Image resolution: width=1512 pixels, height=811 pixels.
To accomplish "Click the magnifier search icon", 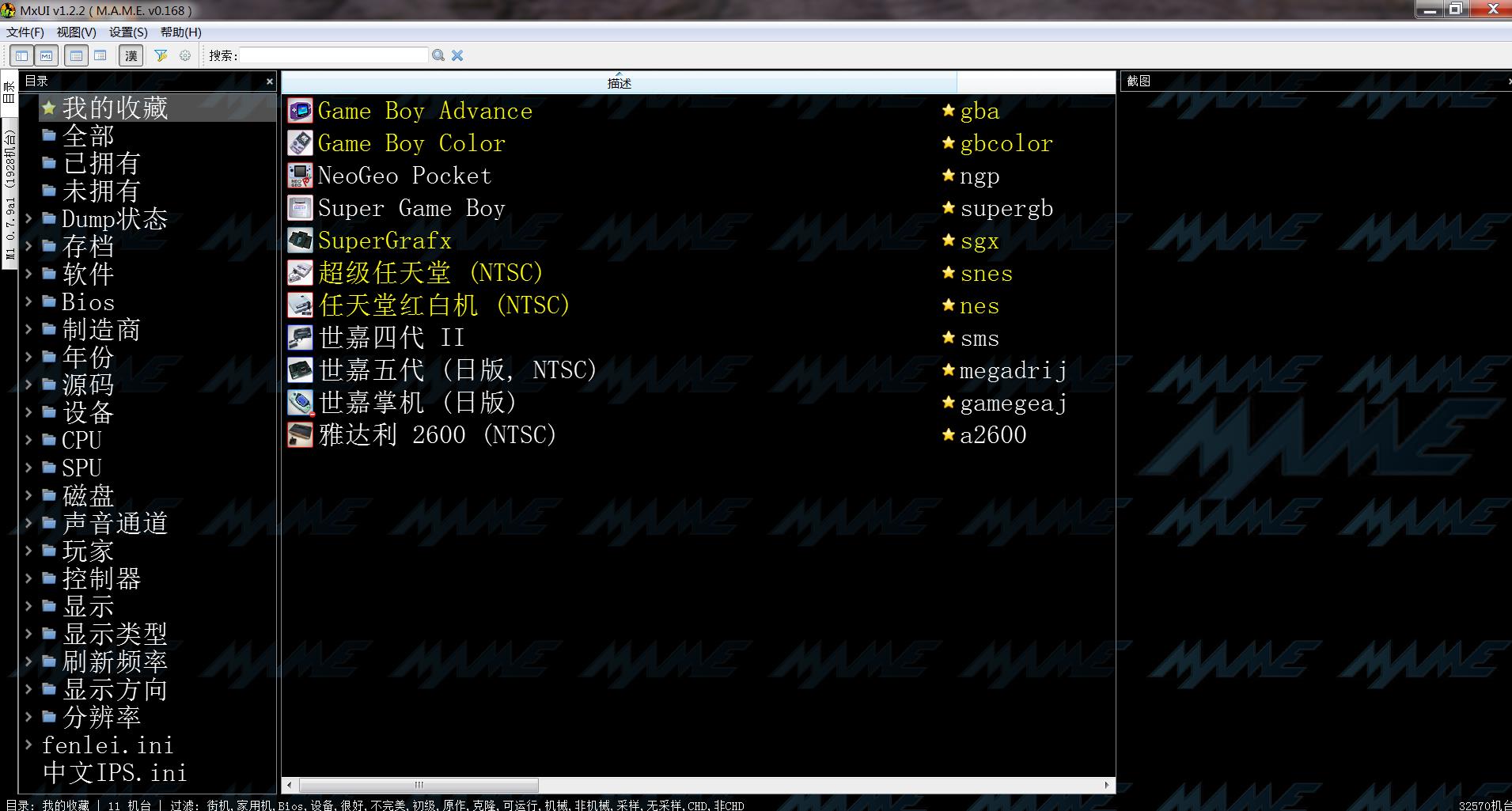I will click(438, 55).
